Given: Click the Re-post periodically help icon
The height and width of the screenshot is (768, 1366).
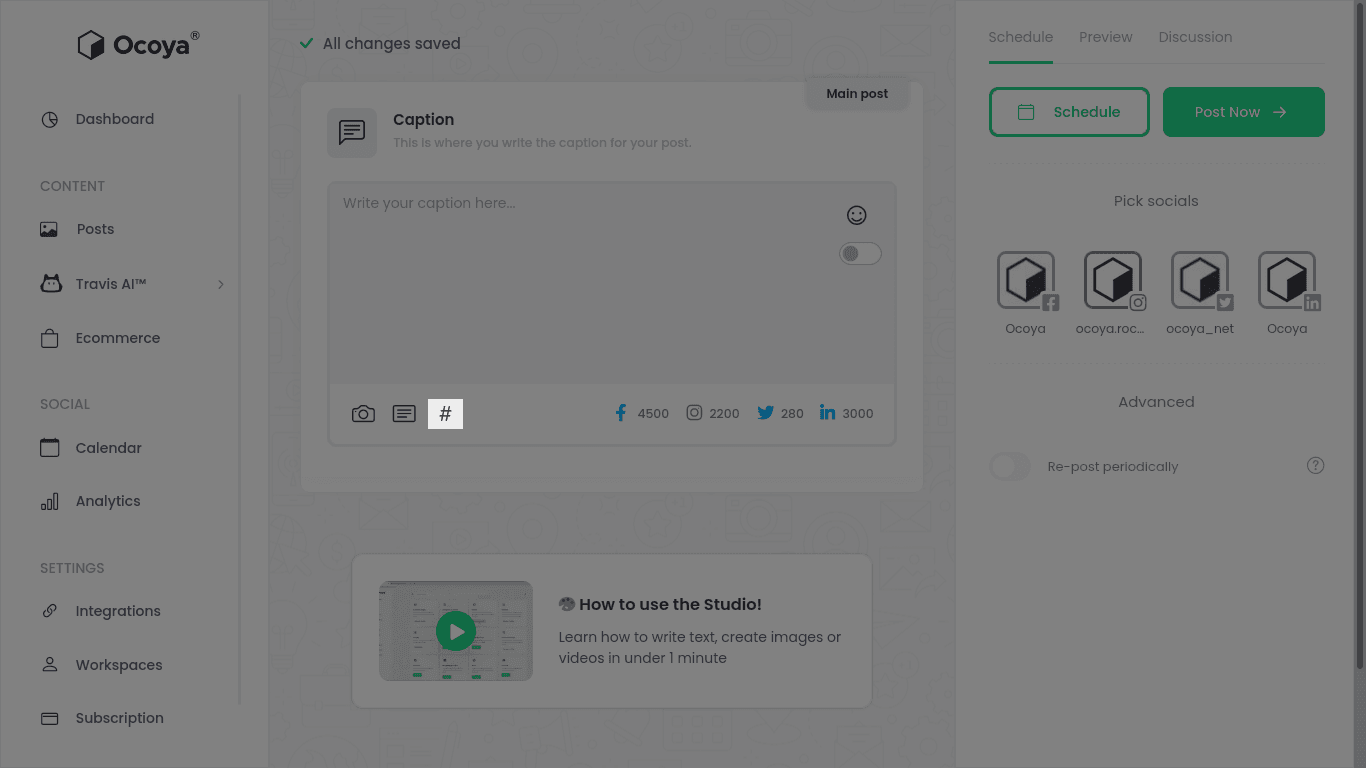Looking at the screenshot, I should coord(1316,466).
